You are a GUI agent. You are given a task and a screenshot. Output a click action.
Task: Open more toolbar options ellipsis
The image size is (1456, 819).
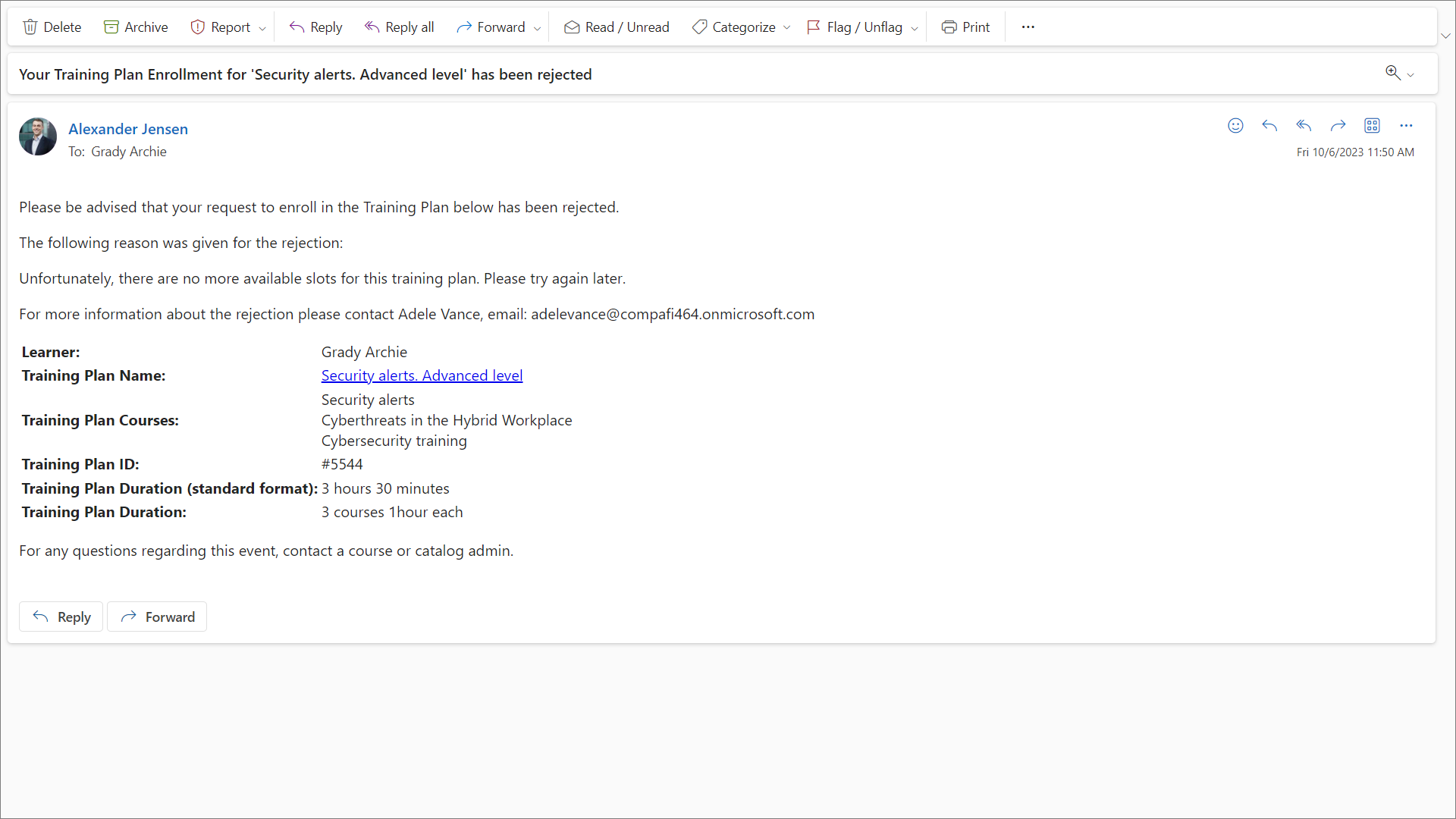[1028, 27]
